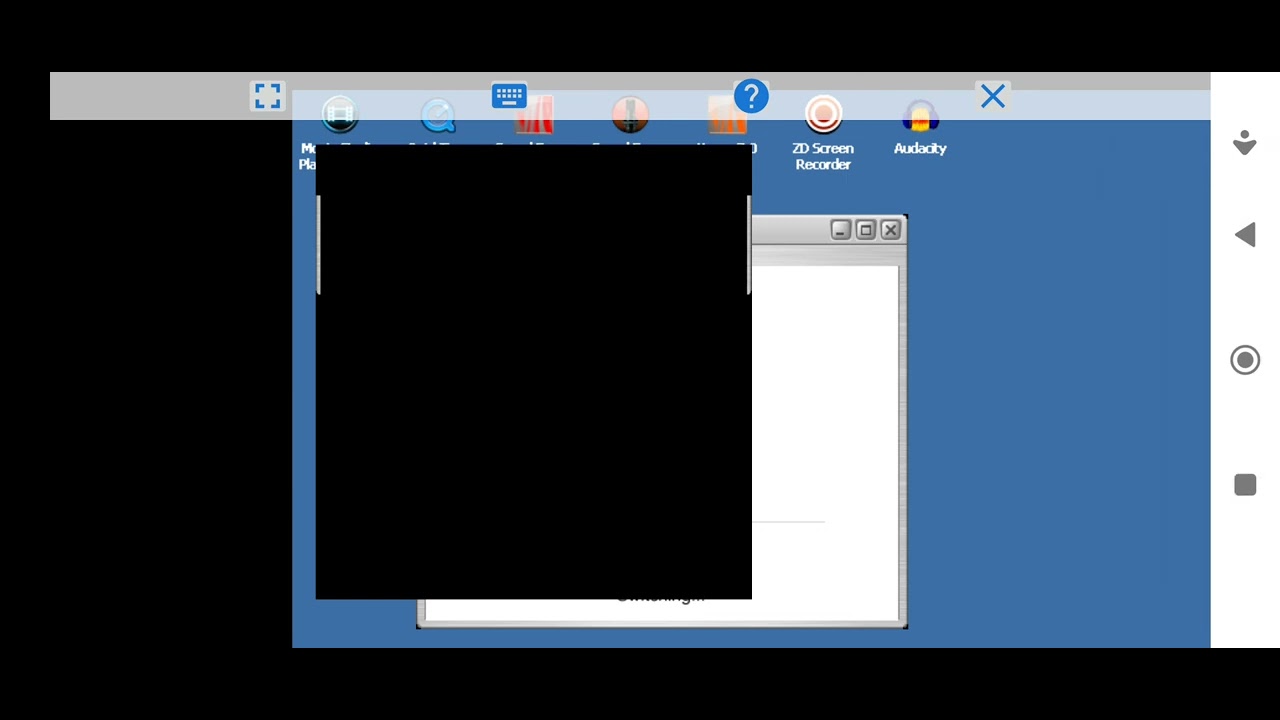Tap the phone square recents button
The image size is (1280, 720).
click(1245, 485)
